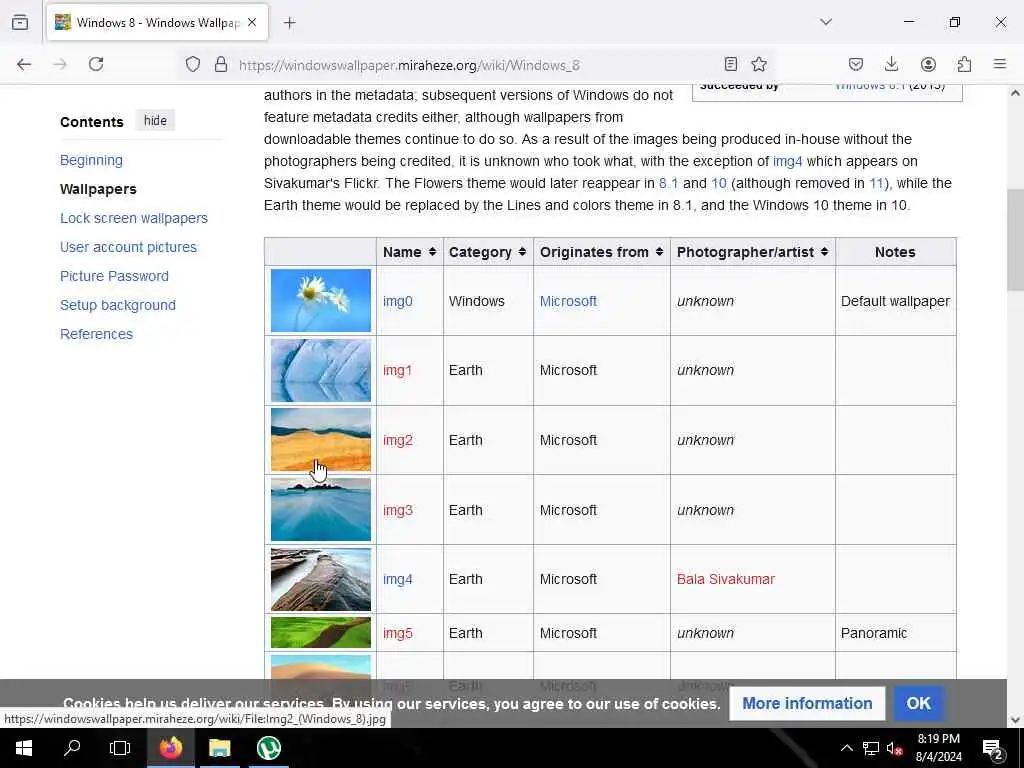Show site security padlock info
1024x768 pixels.
coord(221,64)
